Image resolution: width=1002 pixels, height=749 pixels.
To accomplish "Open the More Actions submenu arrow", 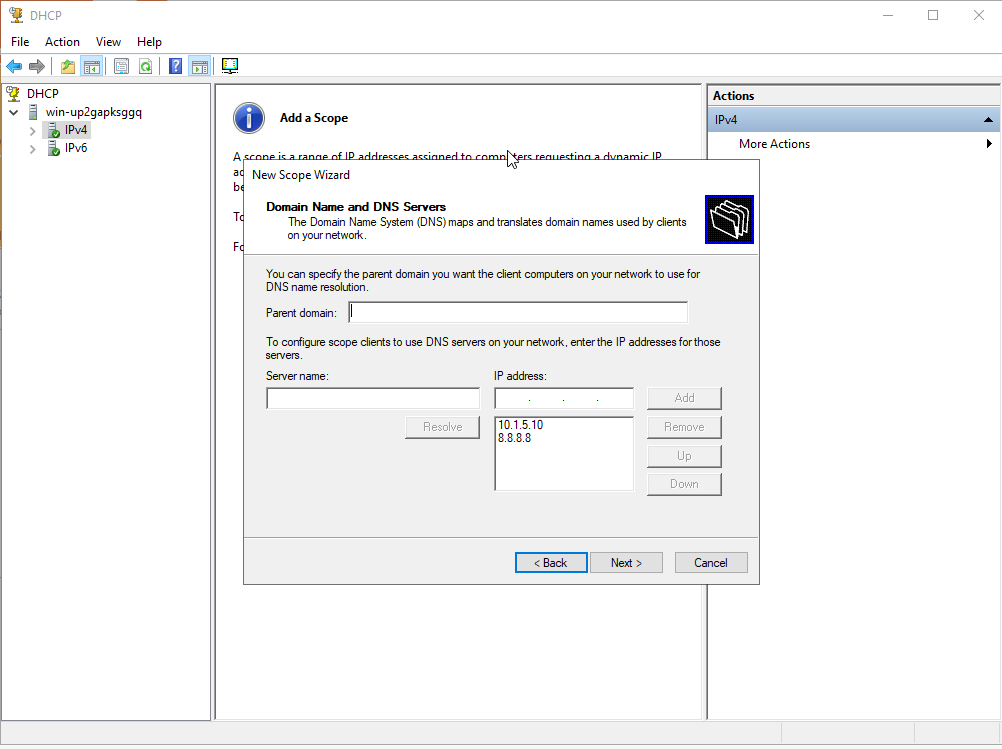I will click(989, 144).
